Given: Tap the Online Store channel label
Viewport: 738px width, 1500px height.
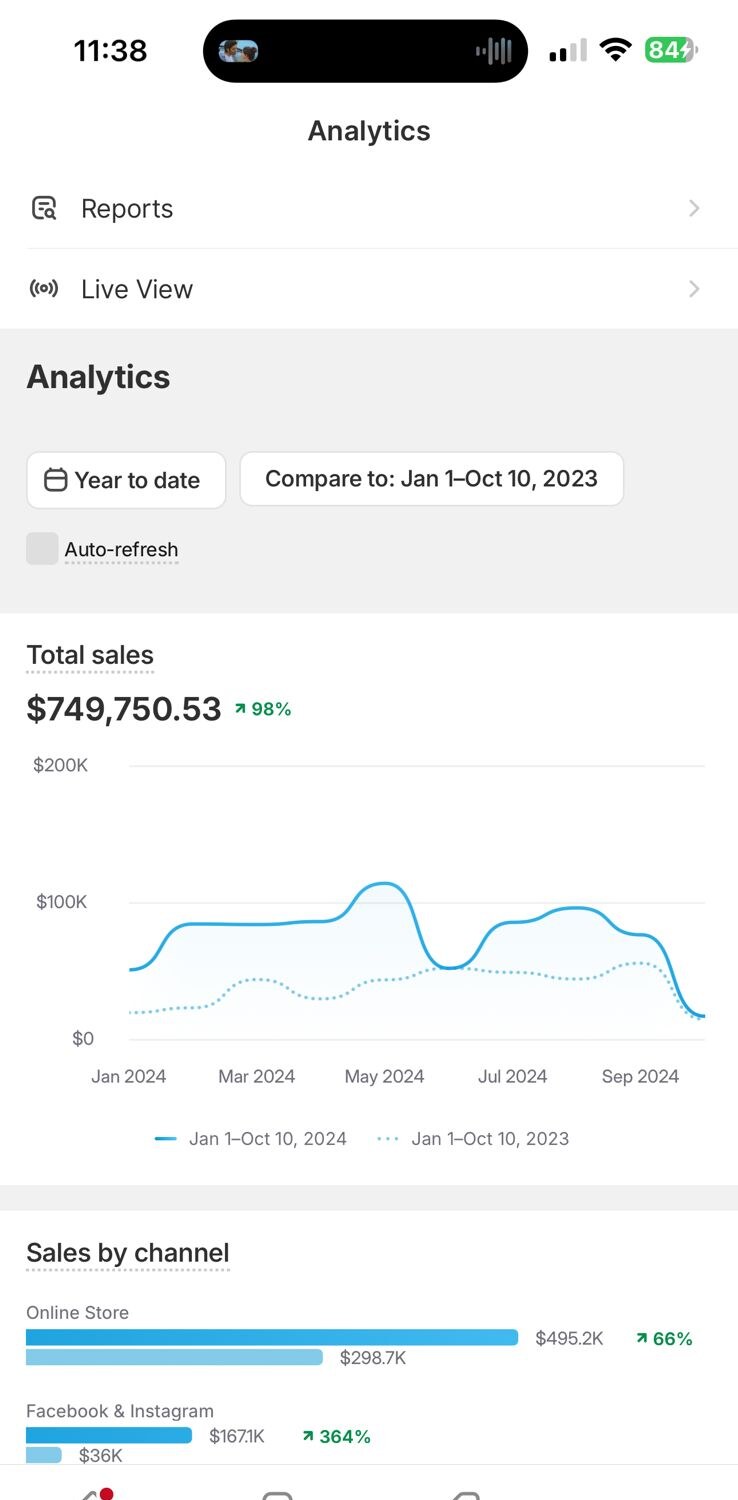Looking at the screenshot, I should (x=77, y=1312).
